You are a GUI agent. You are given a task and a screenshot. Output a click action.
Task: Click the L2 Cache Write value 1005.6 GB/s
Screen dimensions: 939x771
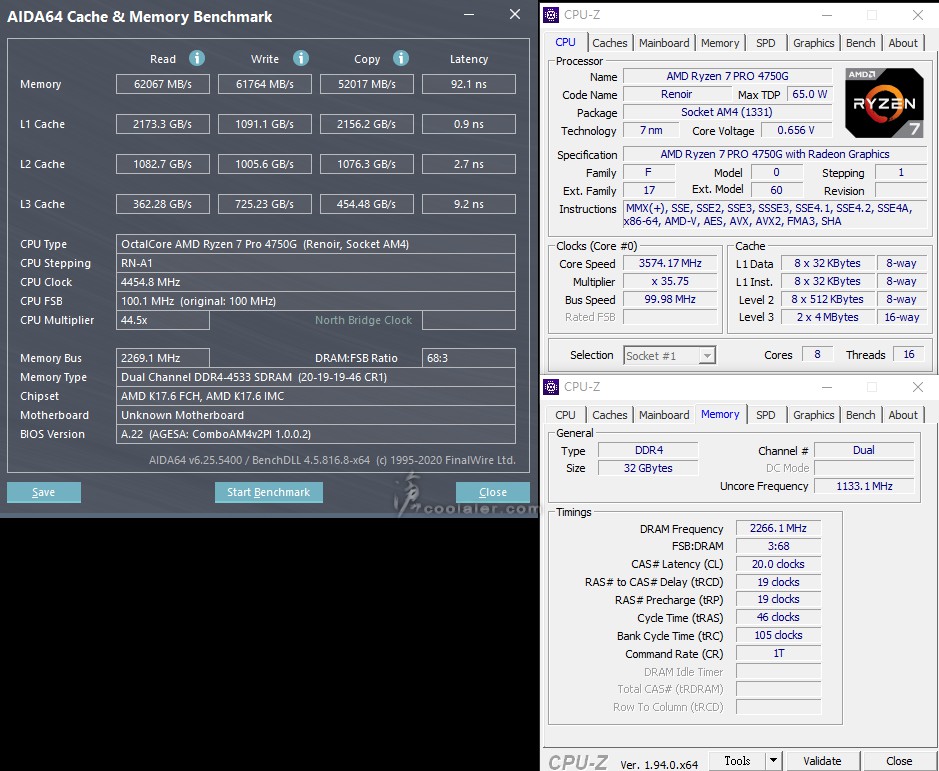(x=265, y=164)
